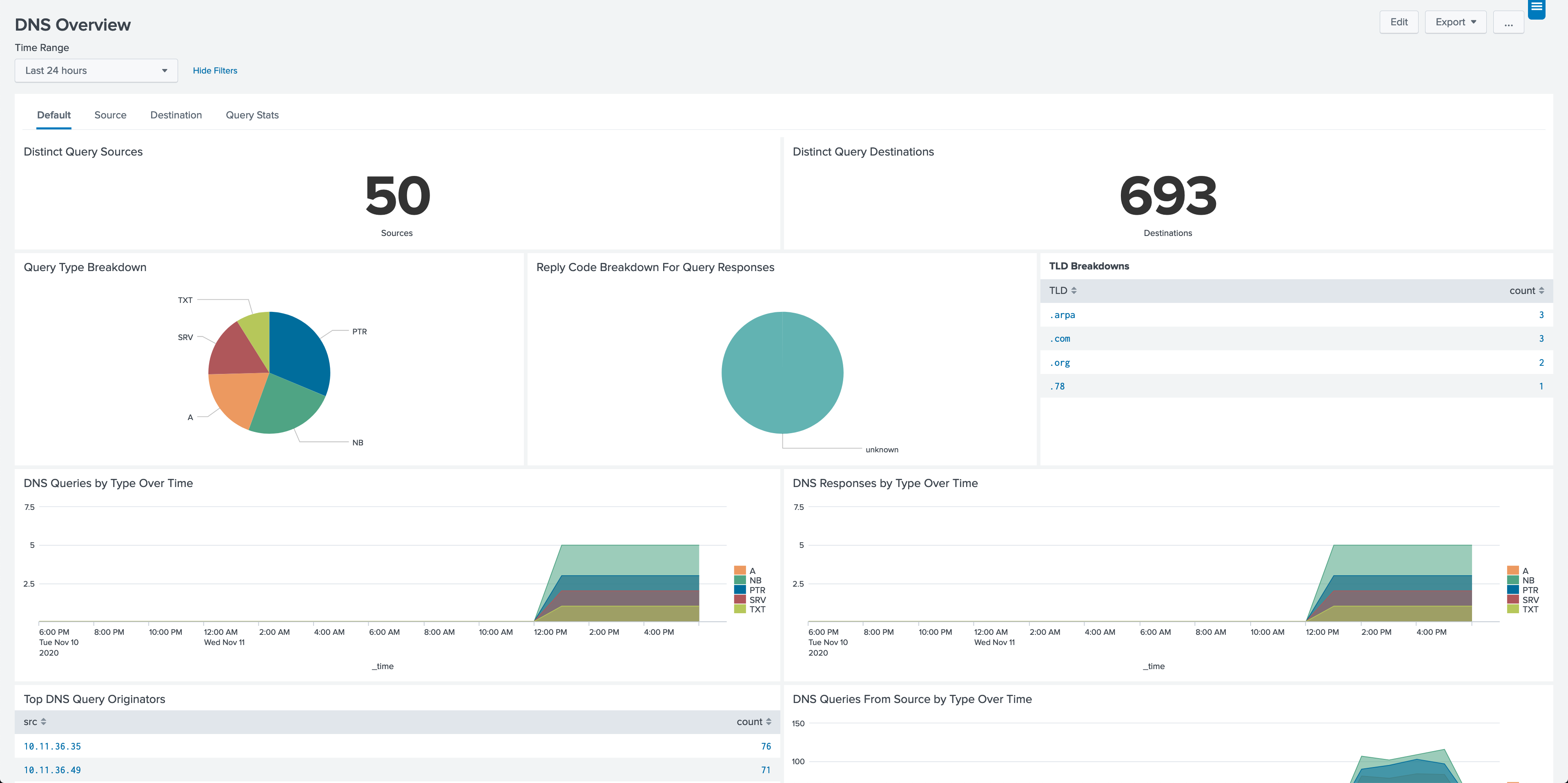Click legend swatch TXT in DNS Responses chart
Viewport: 1568px width, 783px height.
(x=1512, y=609)
